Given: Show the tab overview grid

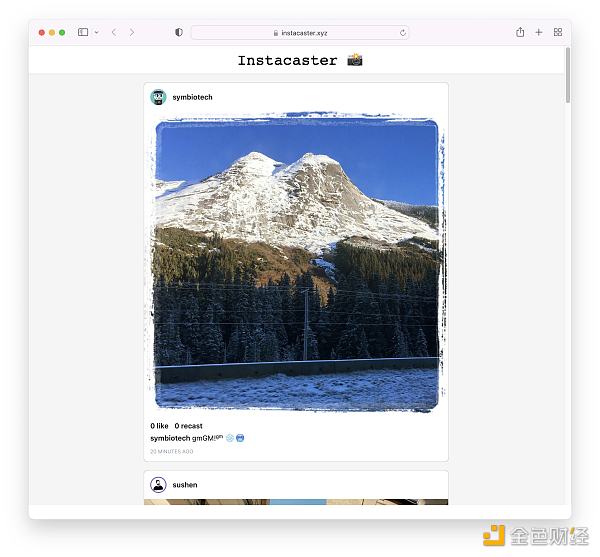Looking at the screenshot, I should [x=558, y=33].
